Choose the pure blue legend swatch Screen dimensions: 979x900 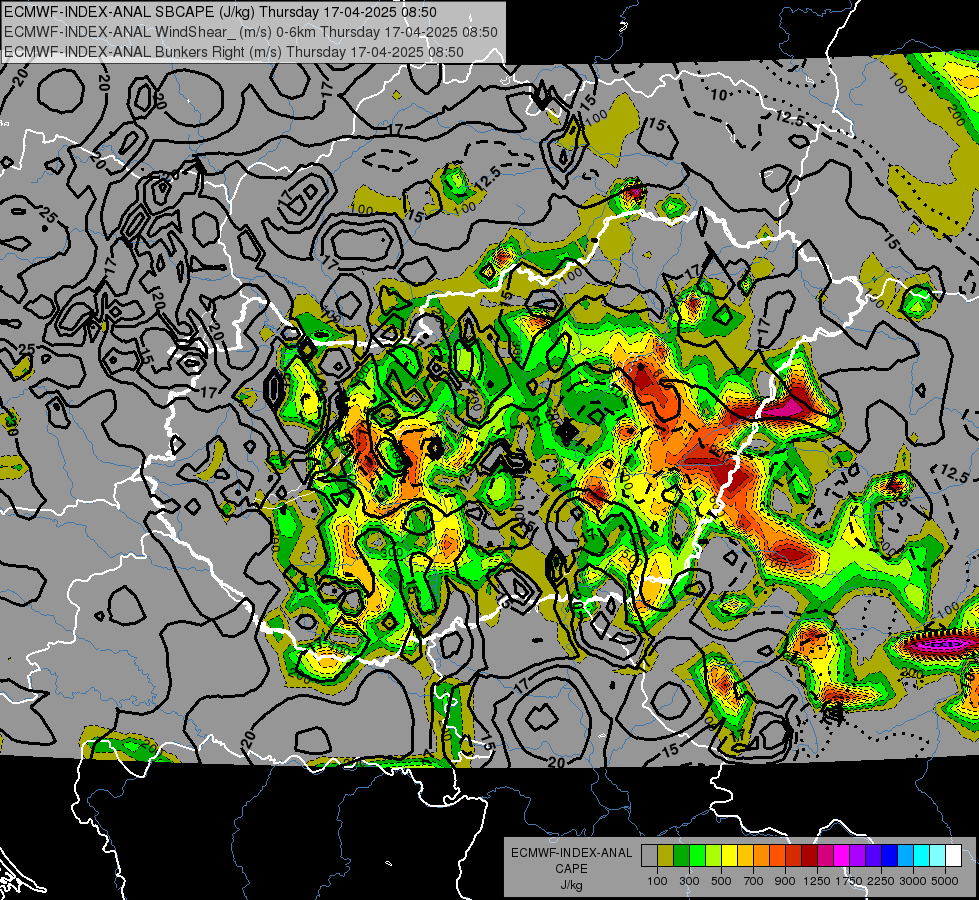[890, 855]
